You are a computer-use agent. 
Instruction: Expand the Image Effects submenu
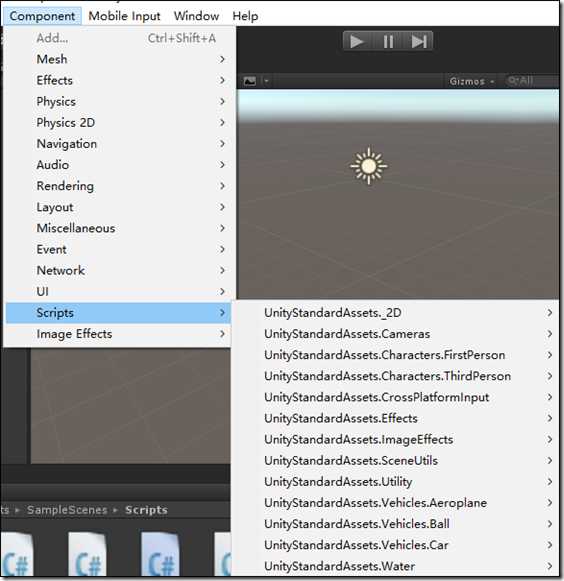(118, 334)
